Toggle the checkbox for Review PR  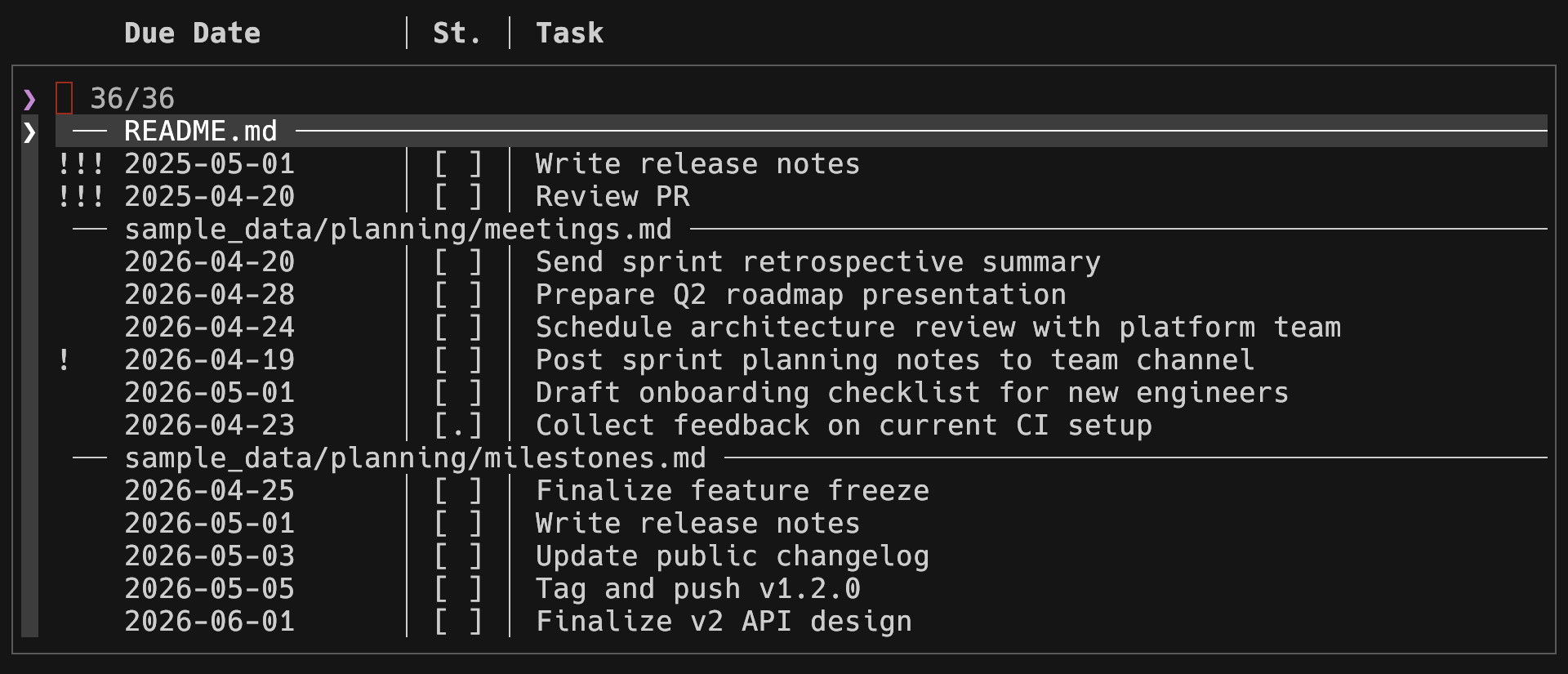(457, 197)
